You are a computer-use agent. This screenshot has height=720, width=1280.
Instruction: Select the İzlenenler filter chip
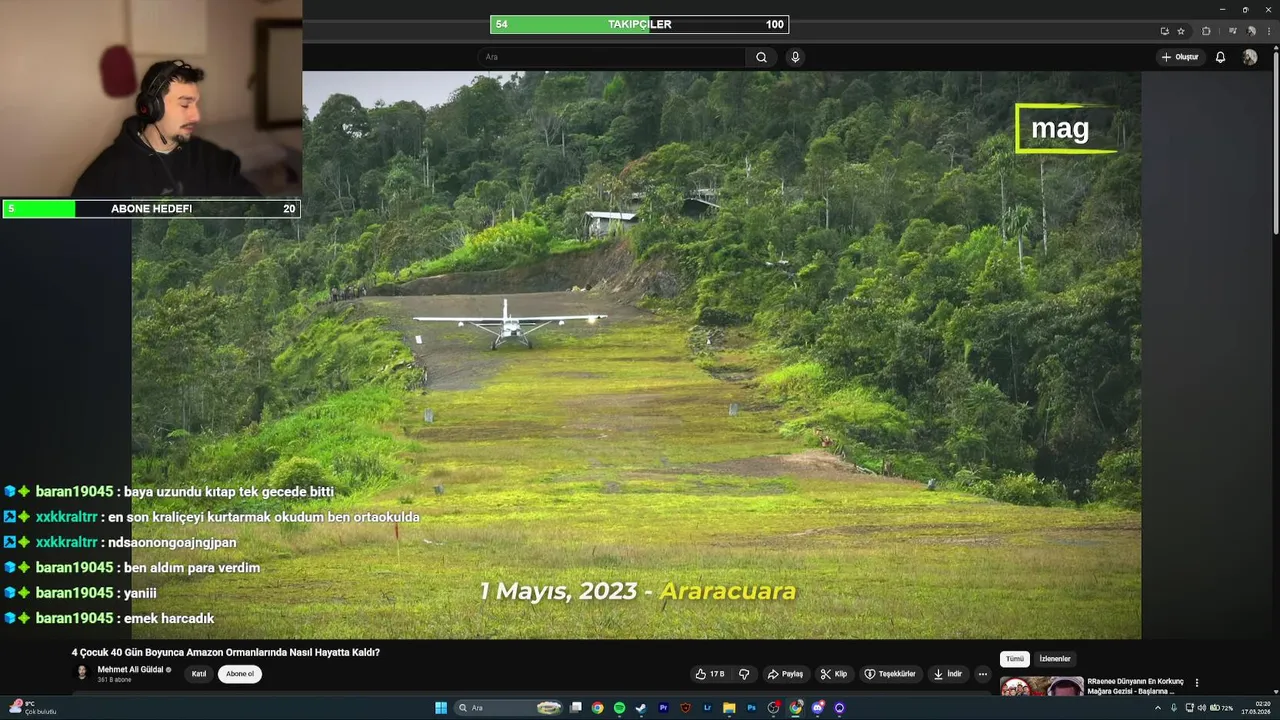point(1055,659)
